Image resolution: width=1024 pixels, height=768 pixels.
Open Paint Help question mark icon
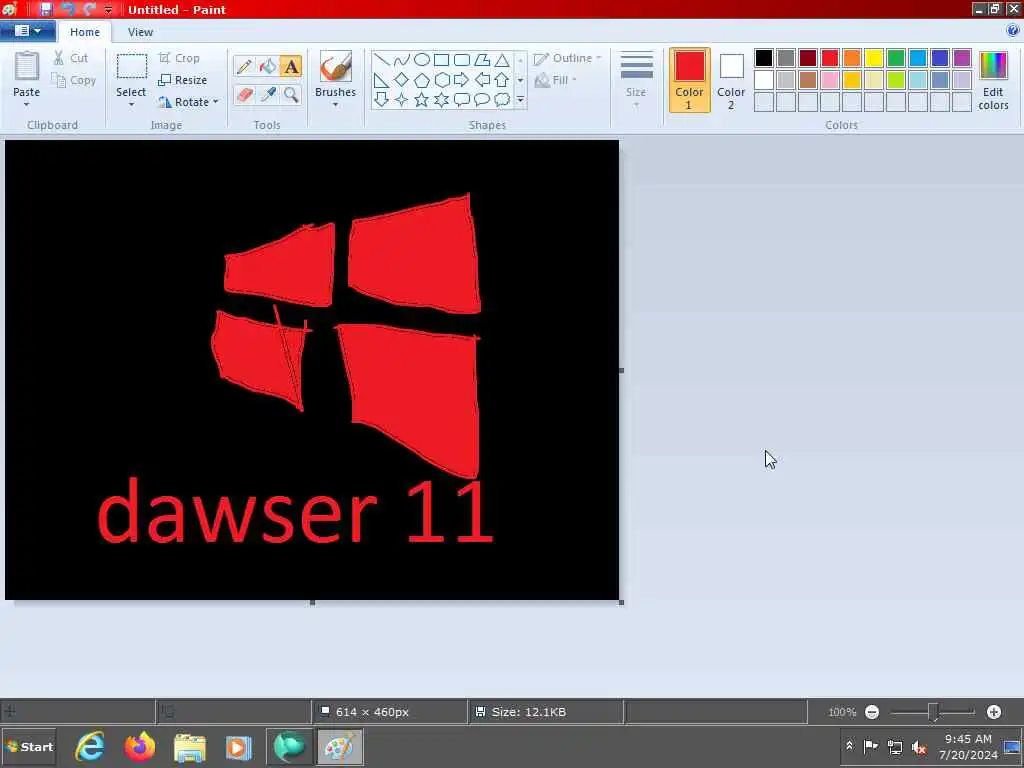pyautogui.click(x=1013, y=31)
